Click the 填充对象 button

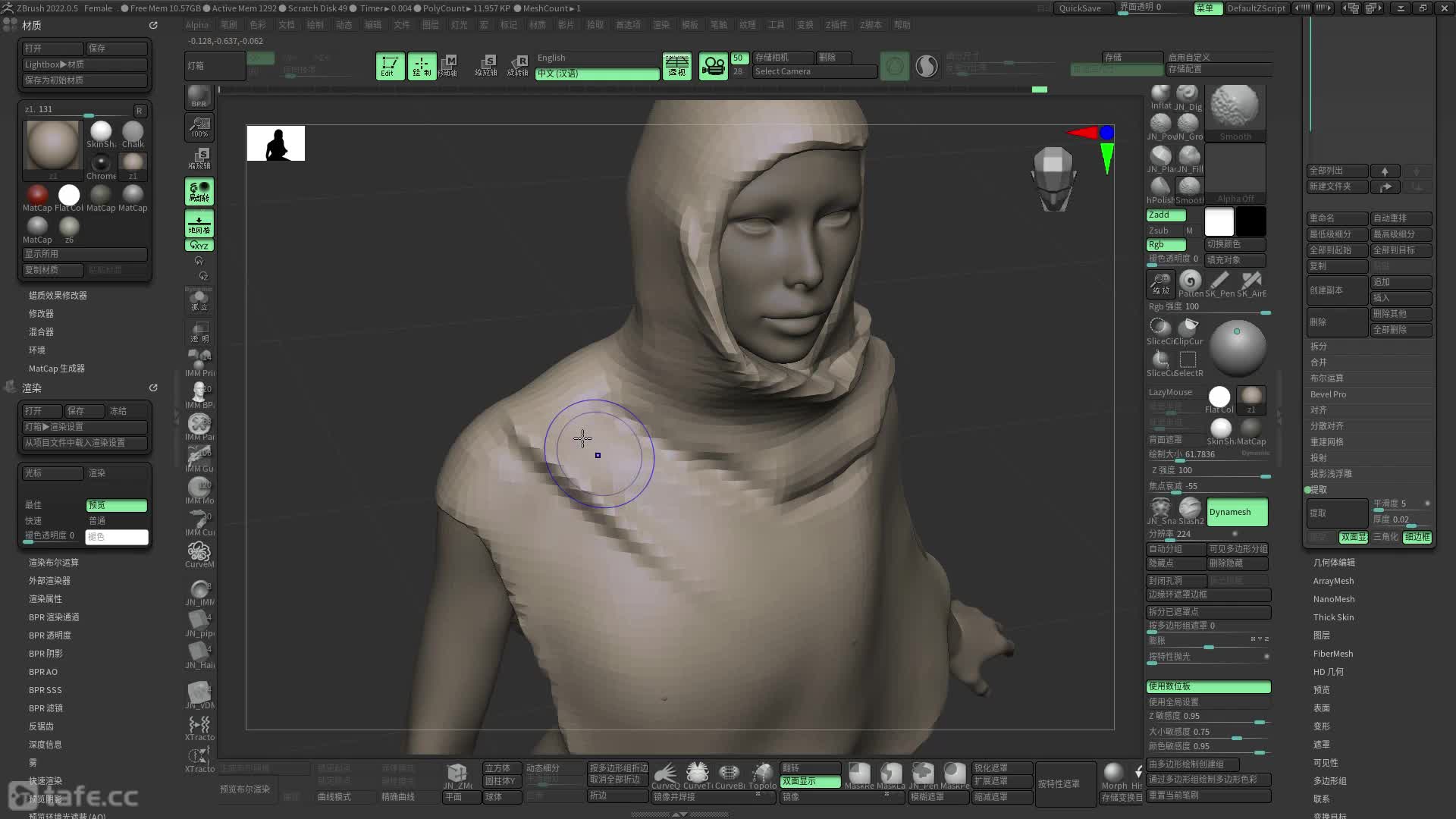1235,260
